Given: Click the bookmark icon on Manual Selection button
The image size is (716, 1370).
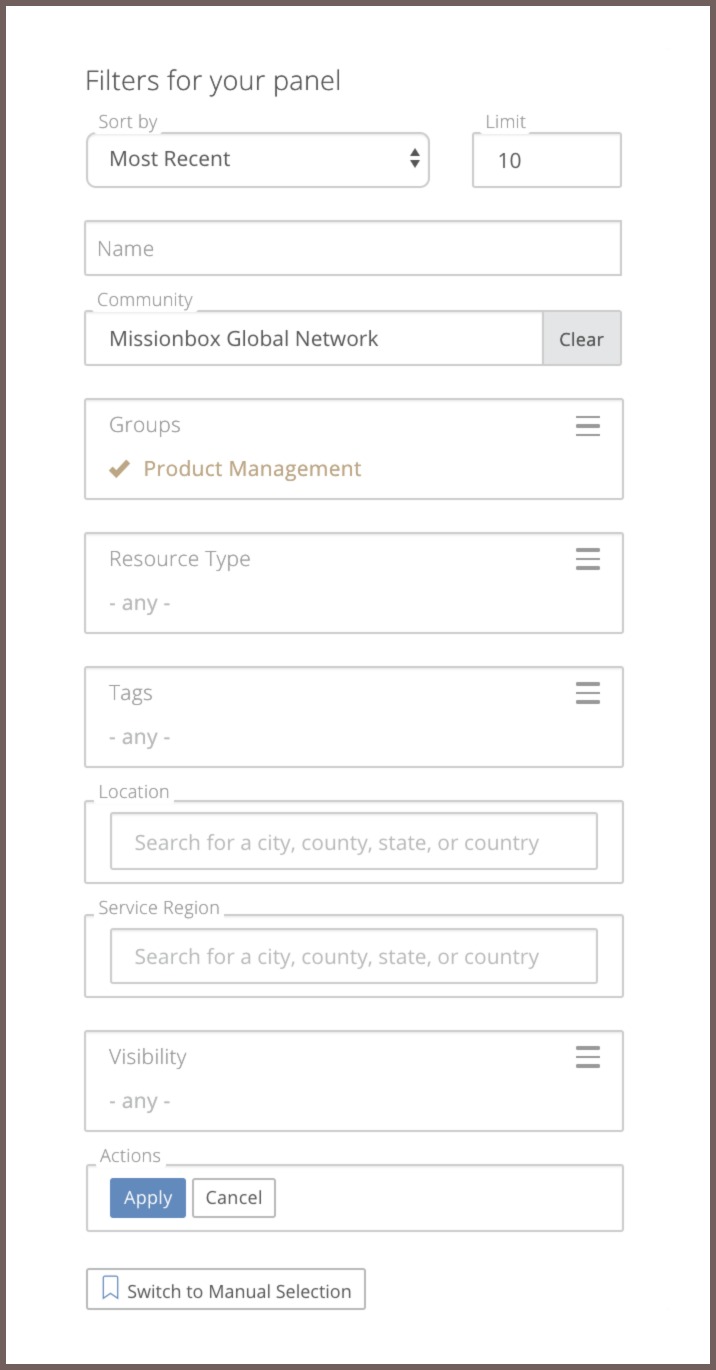Looking at the screenshot, I should (111, 1290).
